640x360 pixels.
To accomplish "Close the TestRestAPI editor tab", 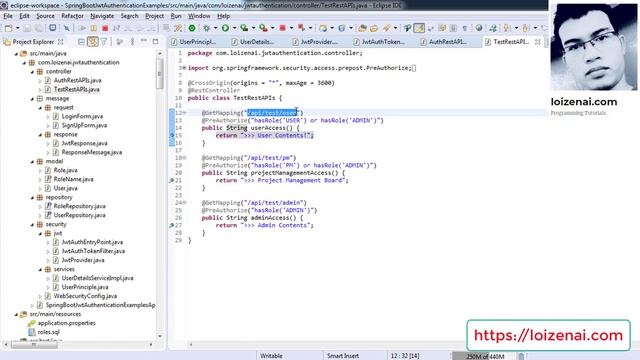I will point(538,42).
